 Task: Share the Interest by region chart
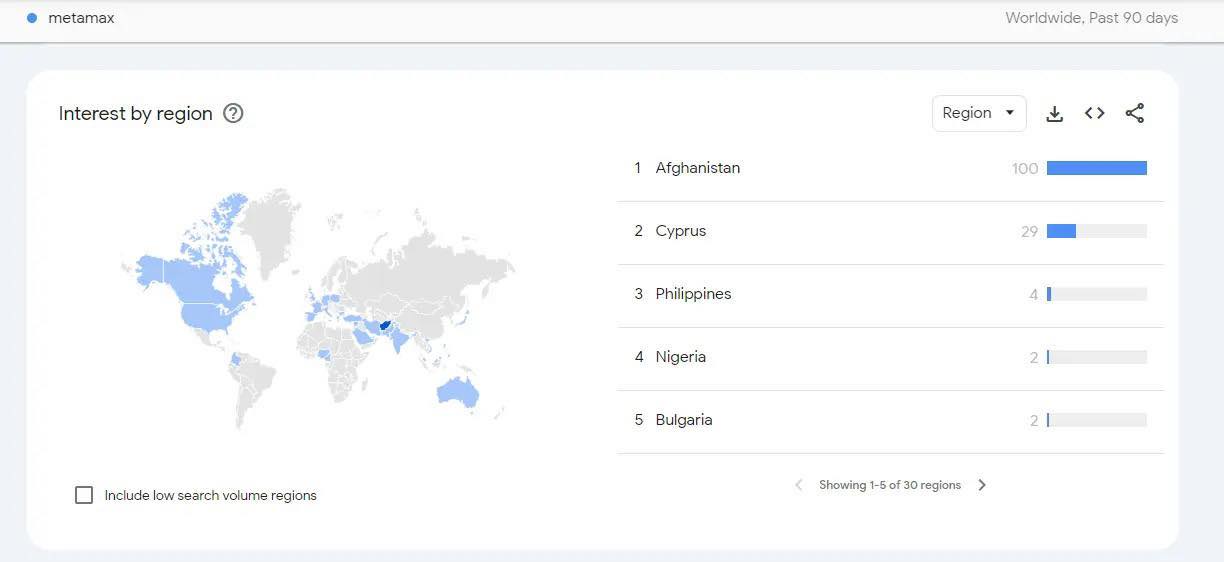point(1134,113)
